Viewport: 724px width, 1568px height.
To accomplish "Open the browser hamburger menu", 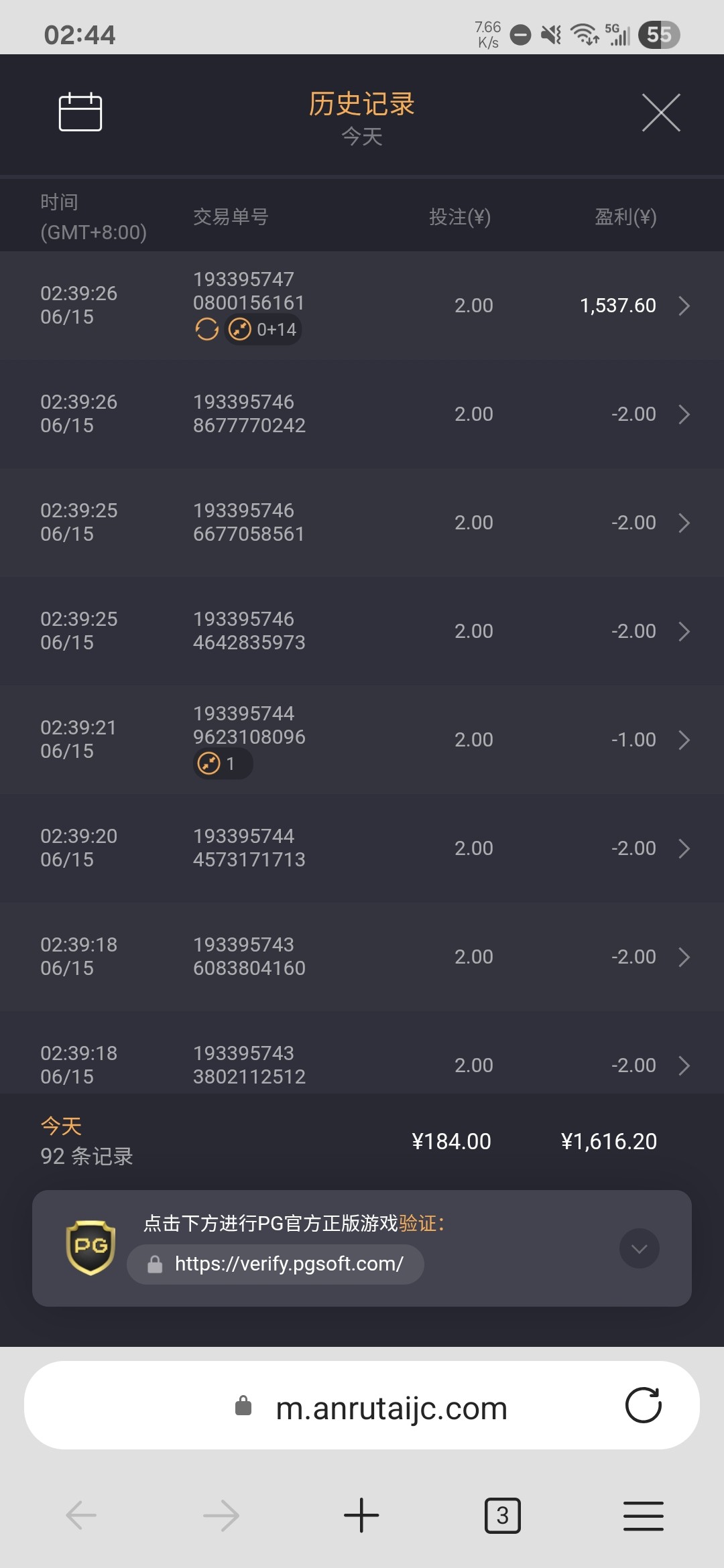I will (643, 1516).
